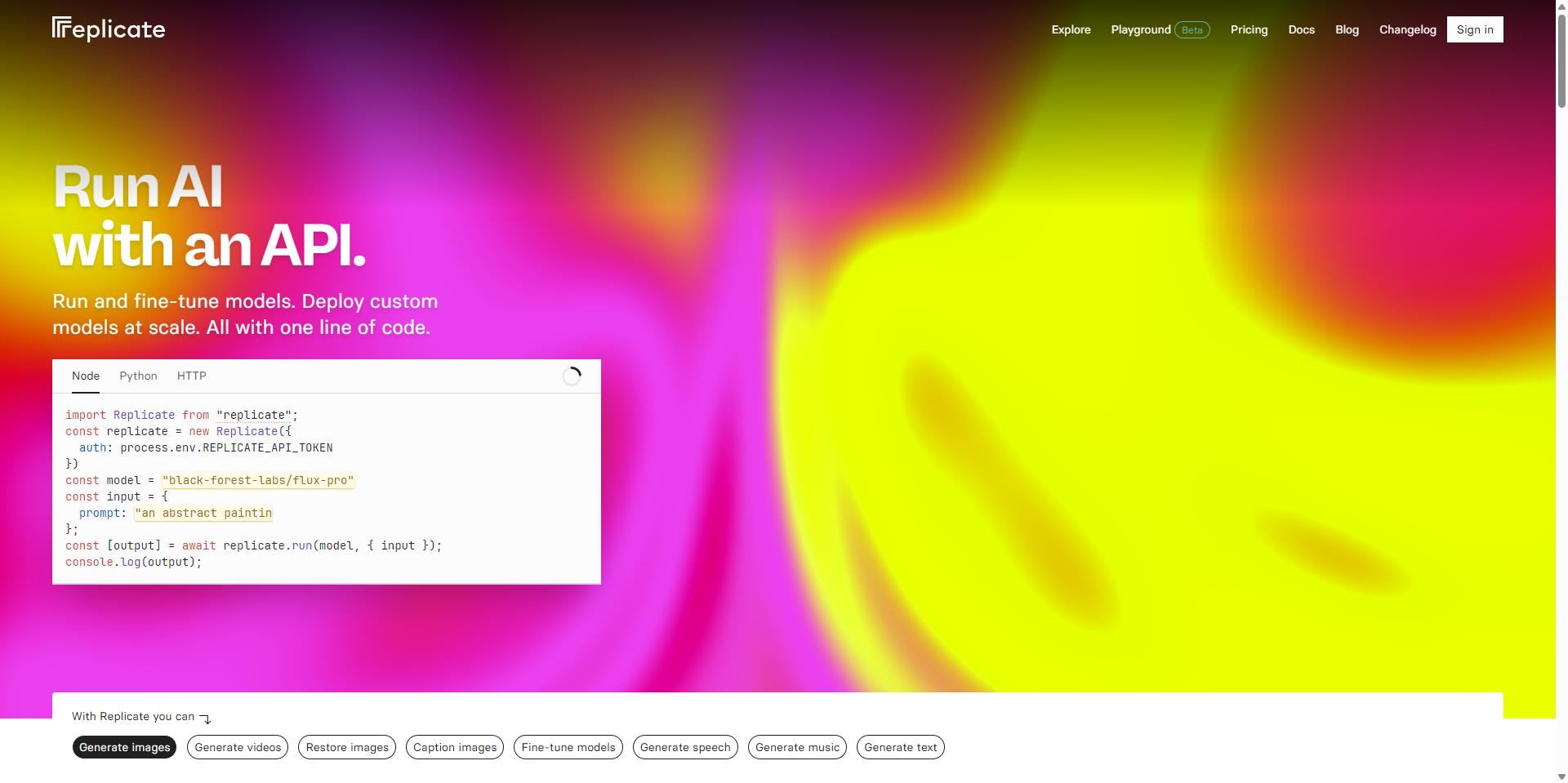
Task: Select the Generate videos pill
Action: pyautogui.click(x=238, y=747)
